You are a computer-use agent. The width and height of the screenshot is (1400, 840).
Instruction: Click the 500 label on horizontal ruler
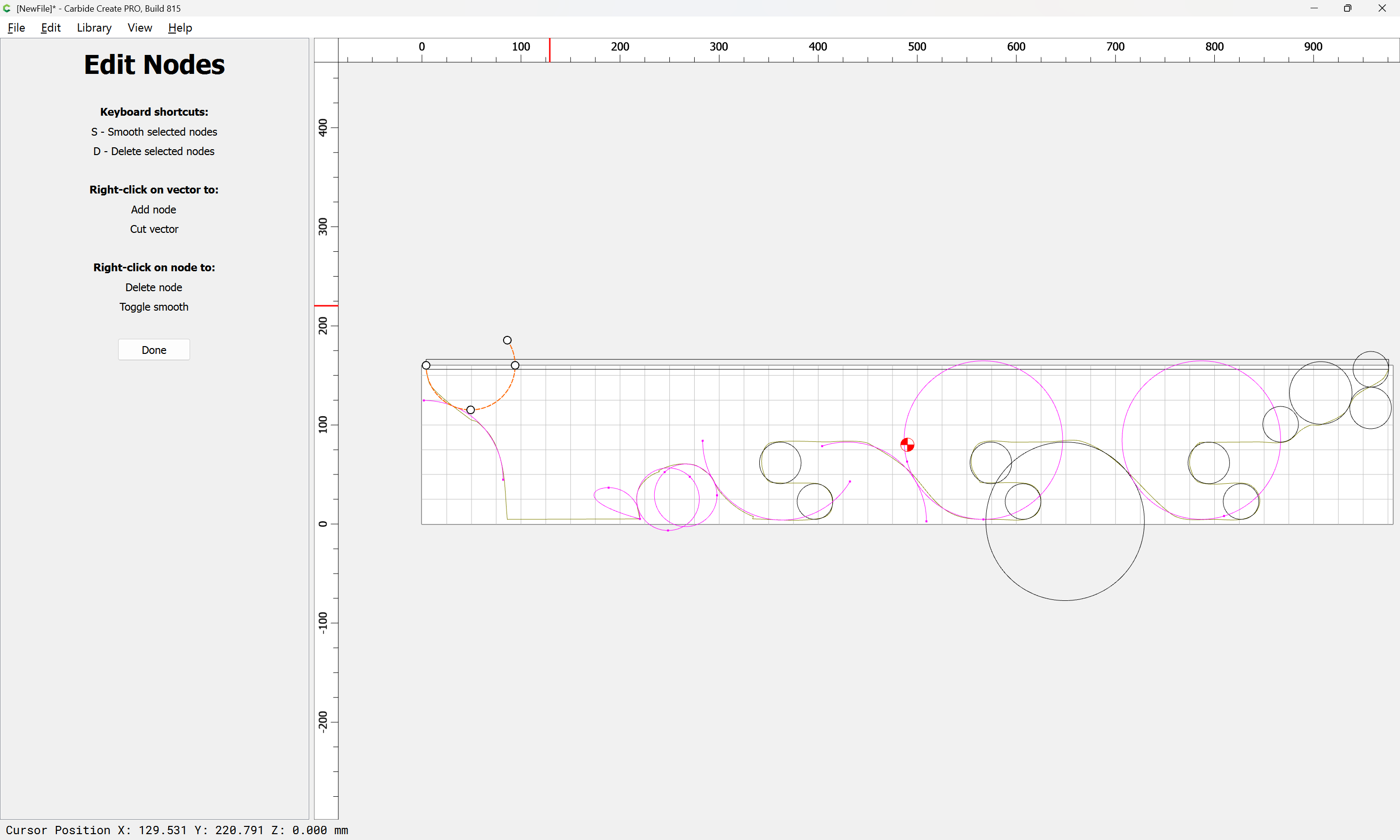(x=917, y=47)
